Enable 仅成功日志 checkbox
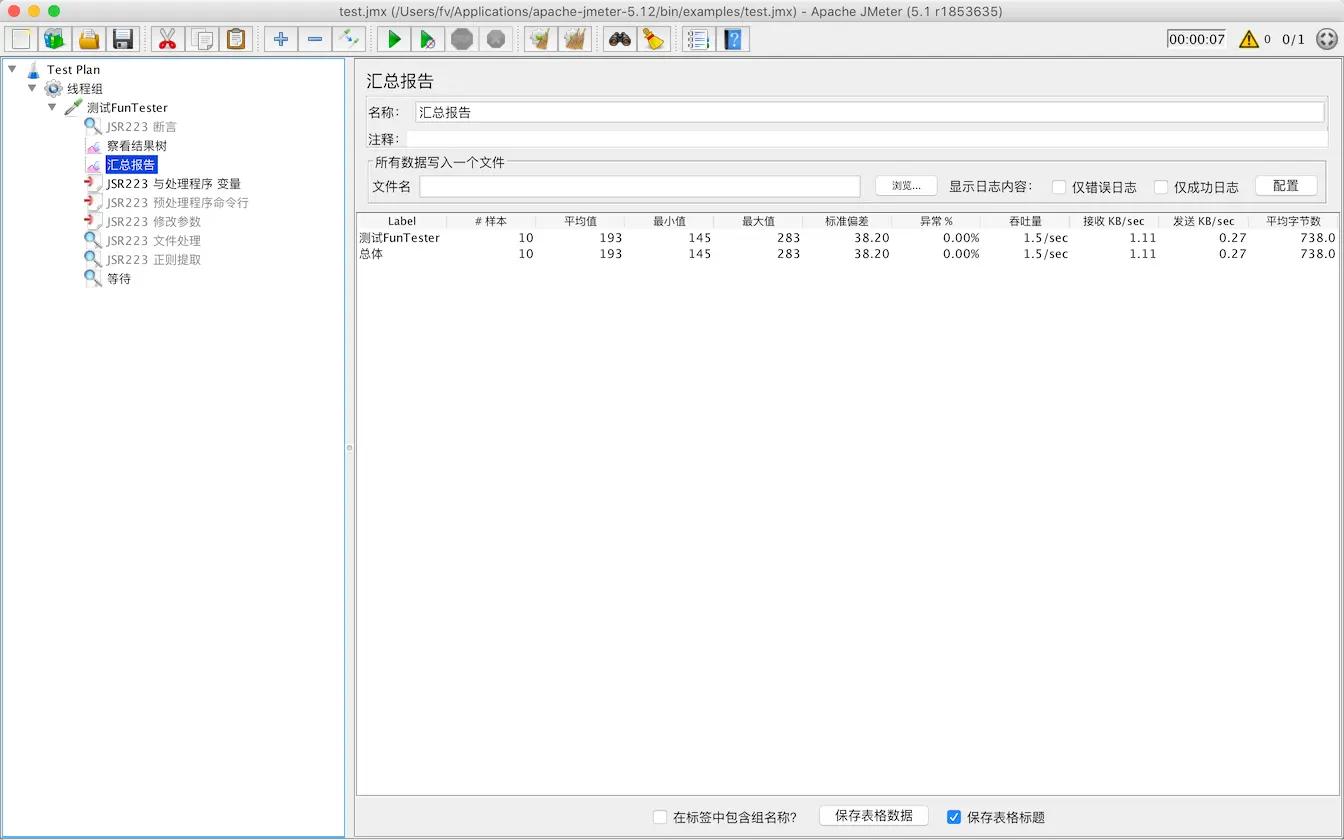The image size is (1344, 840). pyautogui.click(x=1161, y=187)
